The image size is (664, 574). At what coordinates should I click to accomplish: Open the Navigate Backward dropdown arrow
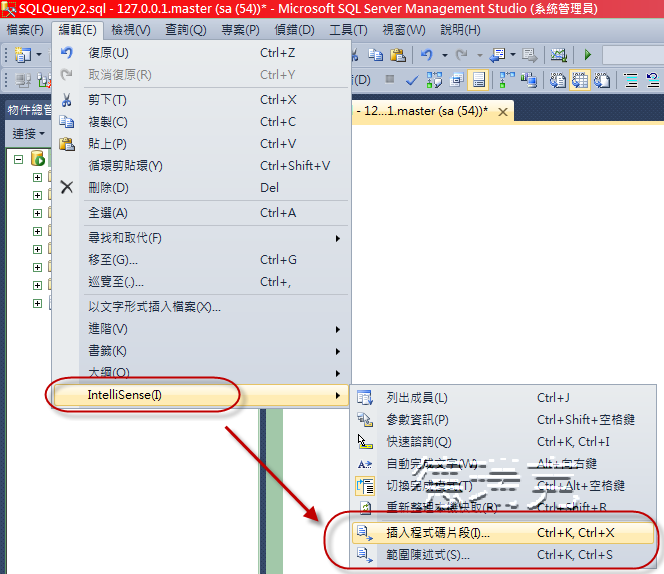pos(513,55)
